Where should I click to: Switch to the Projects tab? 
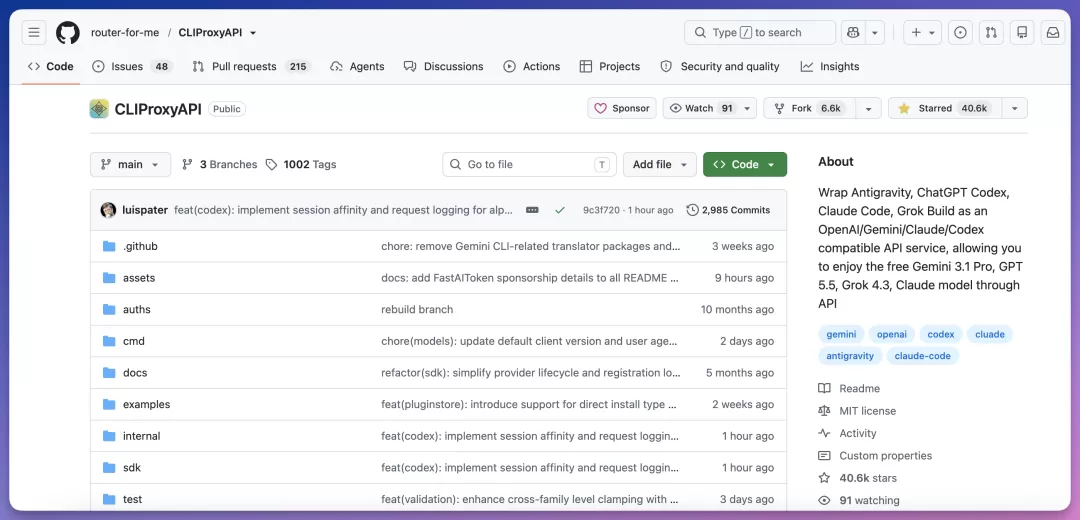coord(610,67)
